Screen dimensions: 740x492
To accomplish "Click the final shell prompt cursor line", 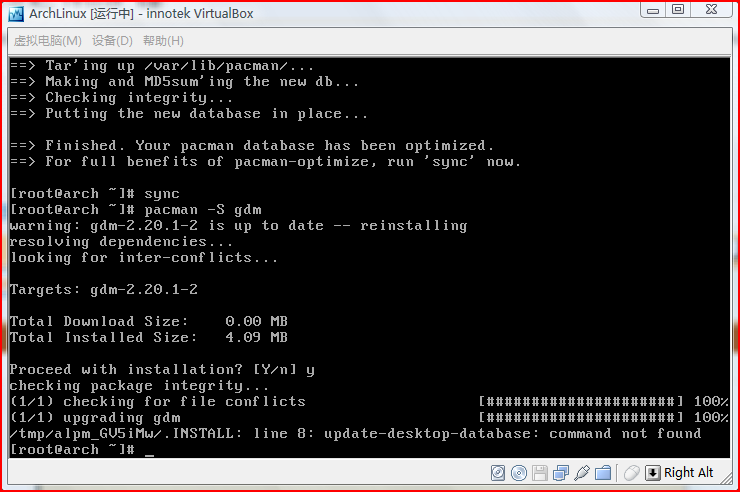I will point(82,450).
